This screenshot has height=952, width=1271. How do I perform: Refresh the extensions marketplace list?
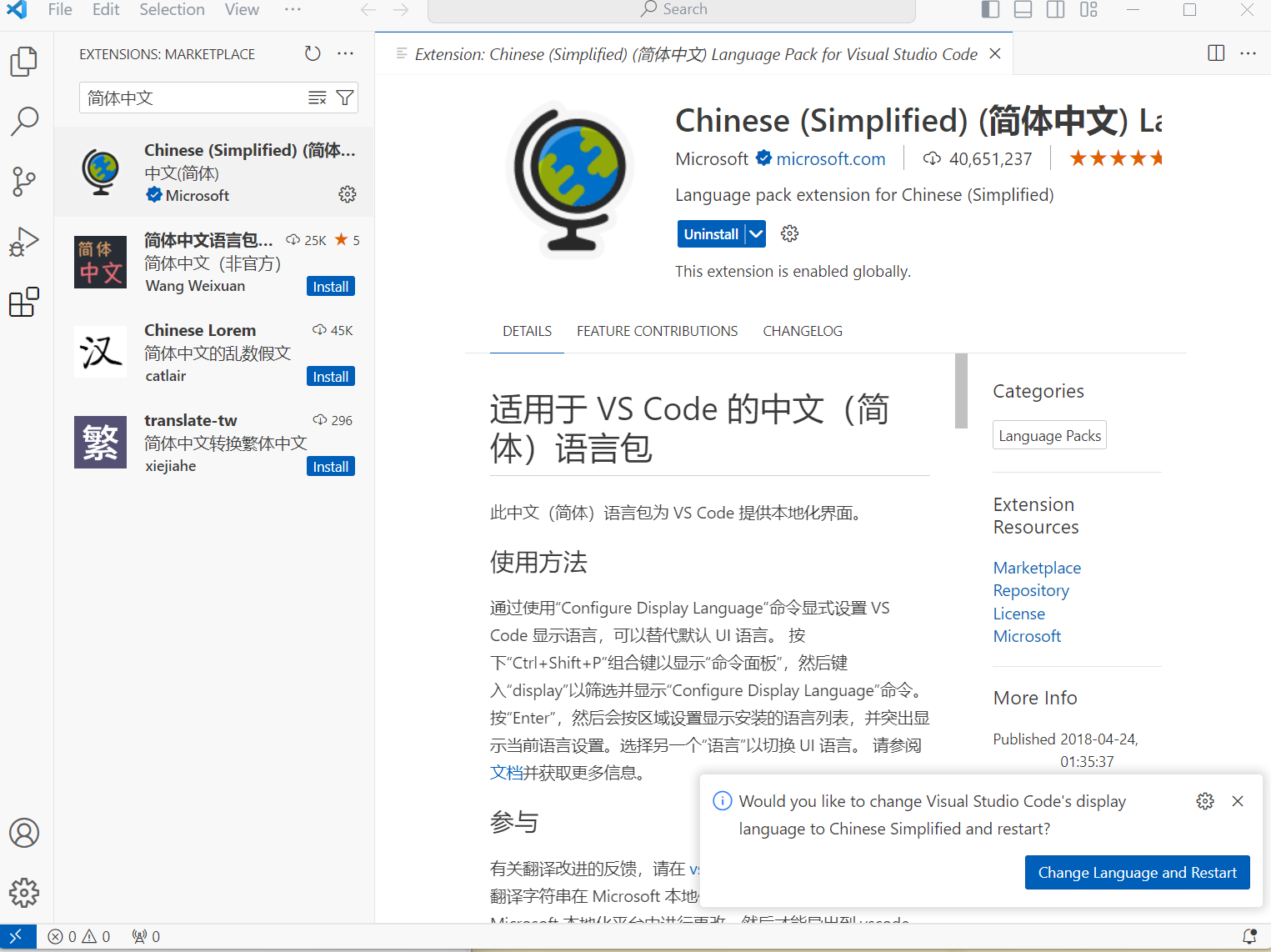tap(313, 53)
